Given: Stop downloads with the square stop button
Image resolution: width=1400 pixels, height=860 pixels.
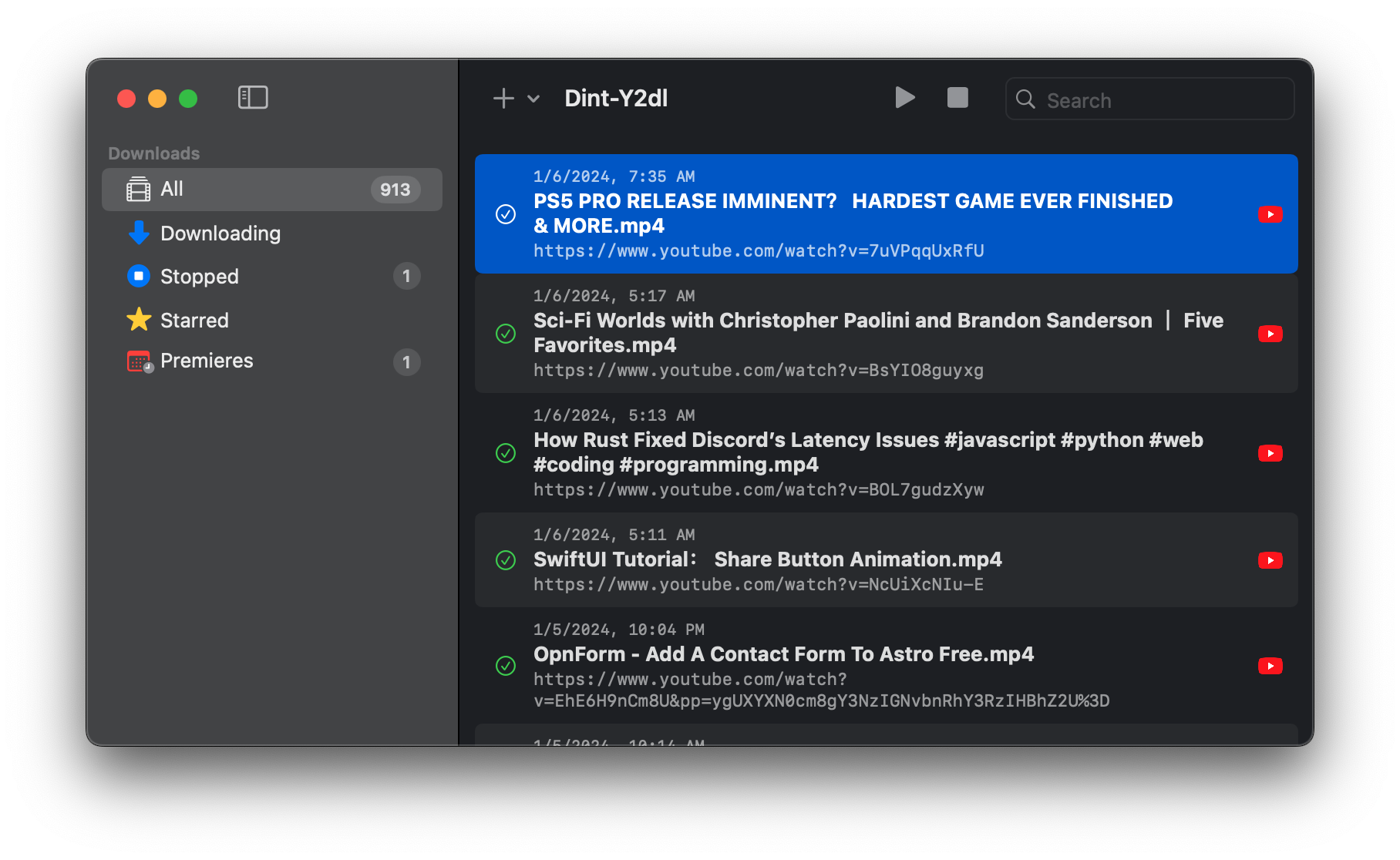Looking at the screenshot, I should pyautogui.click(x=957, y=98).
